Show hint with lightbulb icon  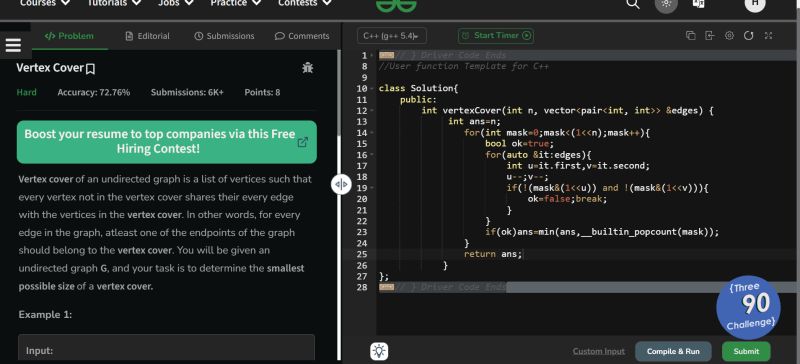[x=379, y=351]
